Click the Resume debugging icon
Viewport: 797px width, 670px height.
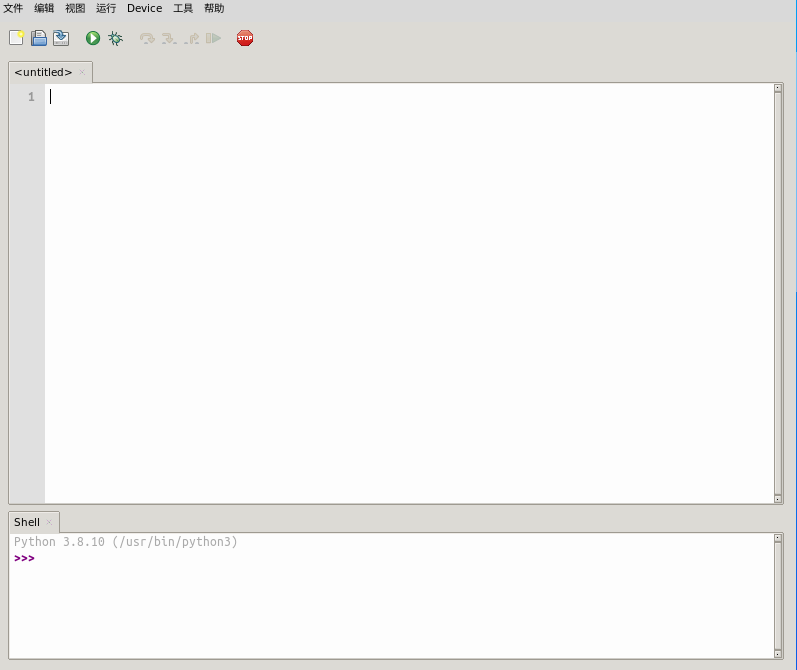tap(213, 38)
